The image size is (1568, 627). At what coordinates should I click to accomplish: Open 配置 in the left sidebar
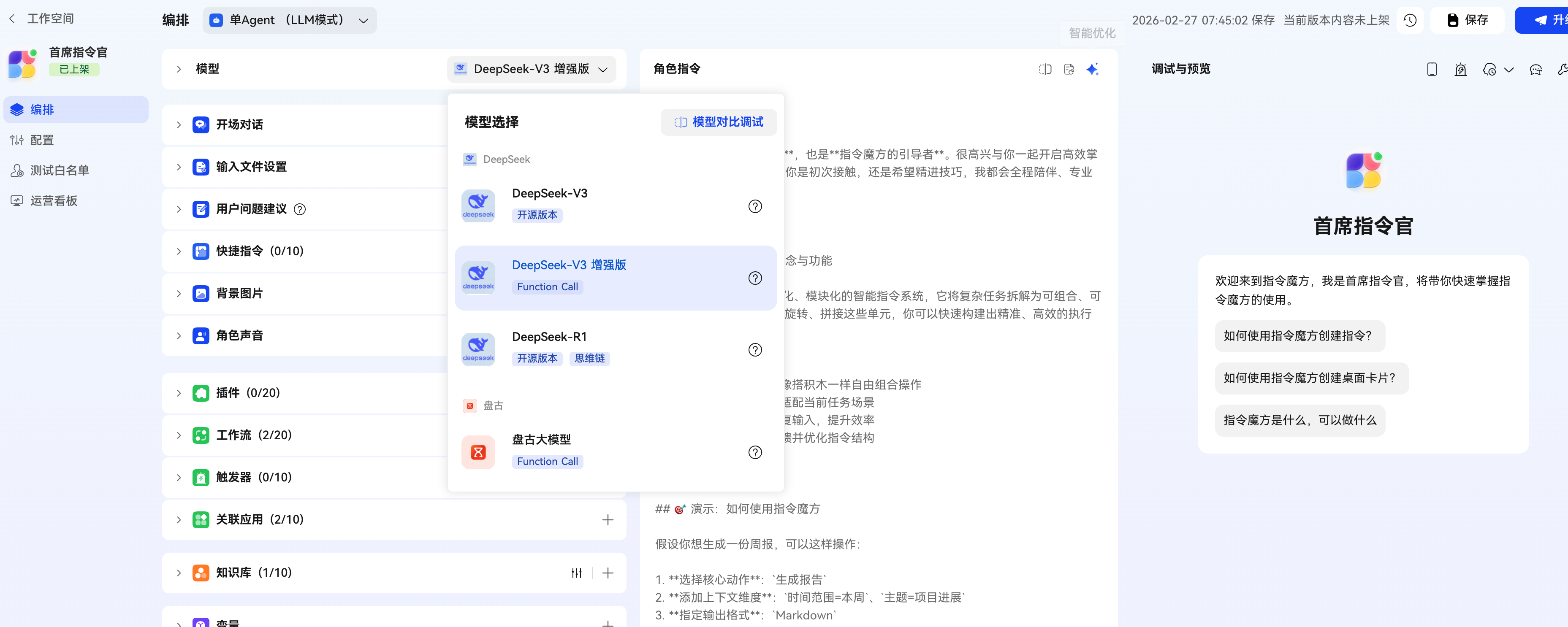pos(76,140)
